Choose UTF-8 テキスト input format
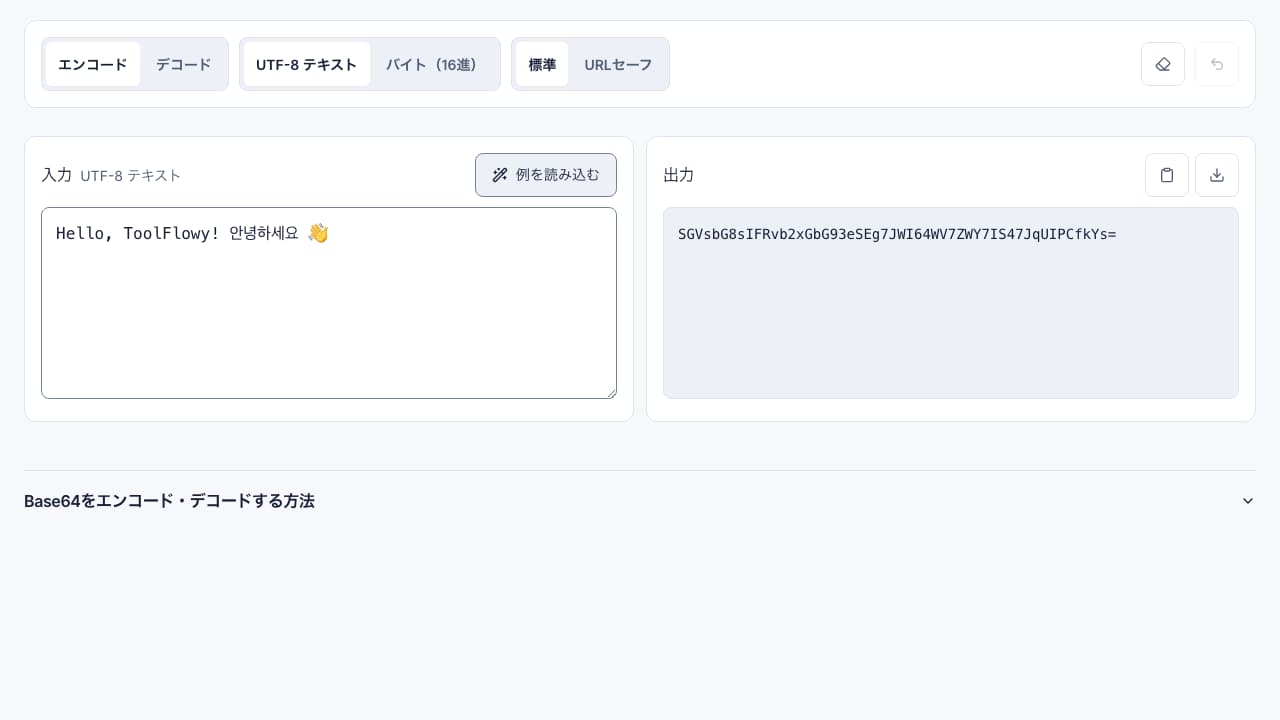 pos(306,64)
